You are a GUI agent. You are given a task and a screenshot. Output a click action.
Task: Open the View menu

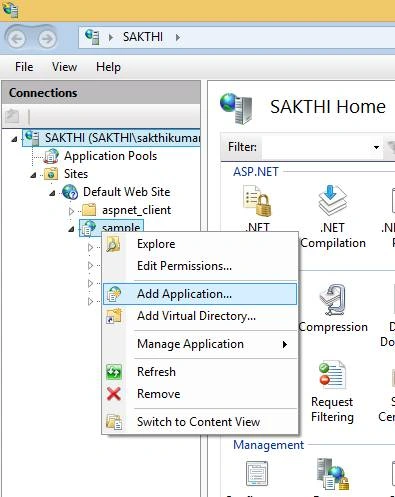(x=64, y=67)
